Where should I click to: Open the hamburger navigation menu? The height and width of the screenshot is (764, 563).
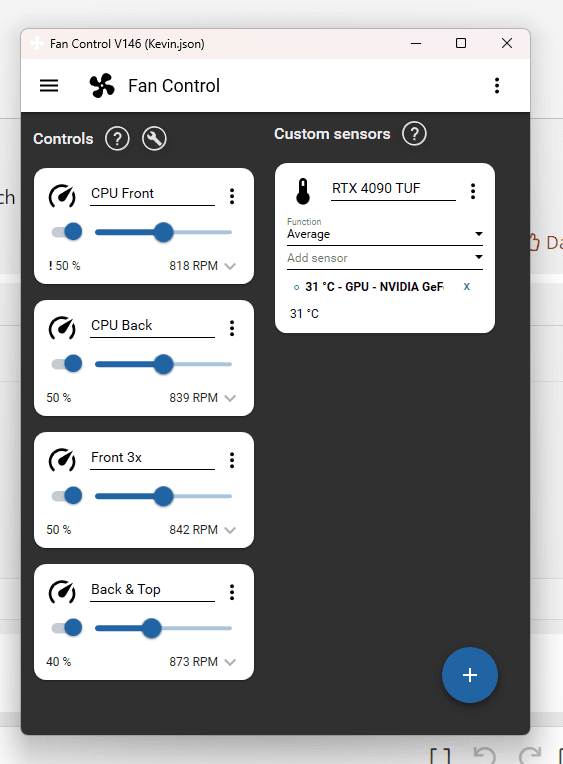tap(49, 86)
